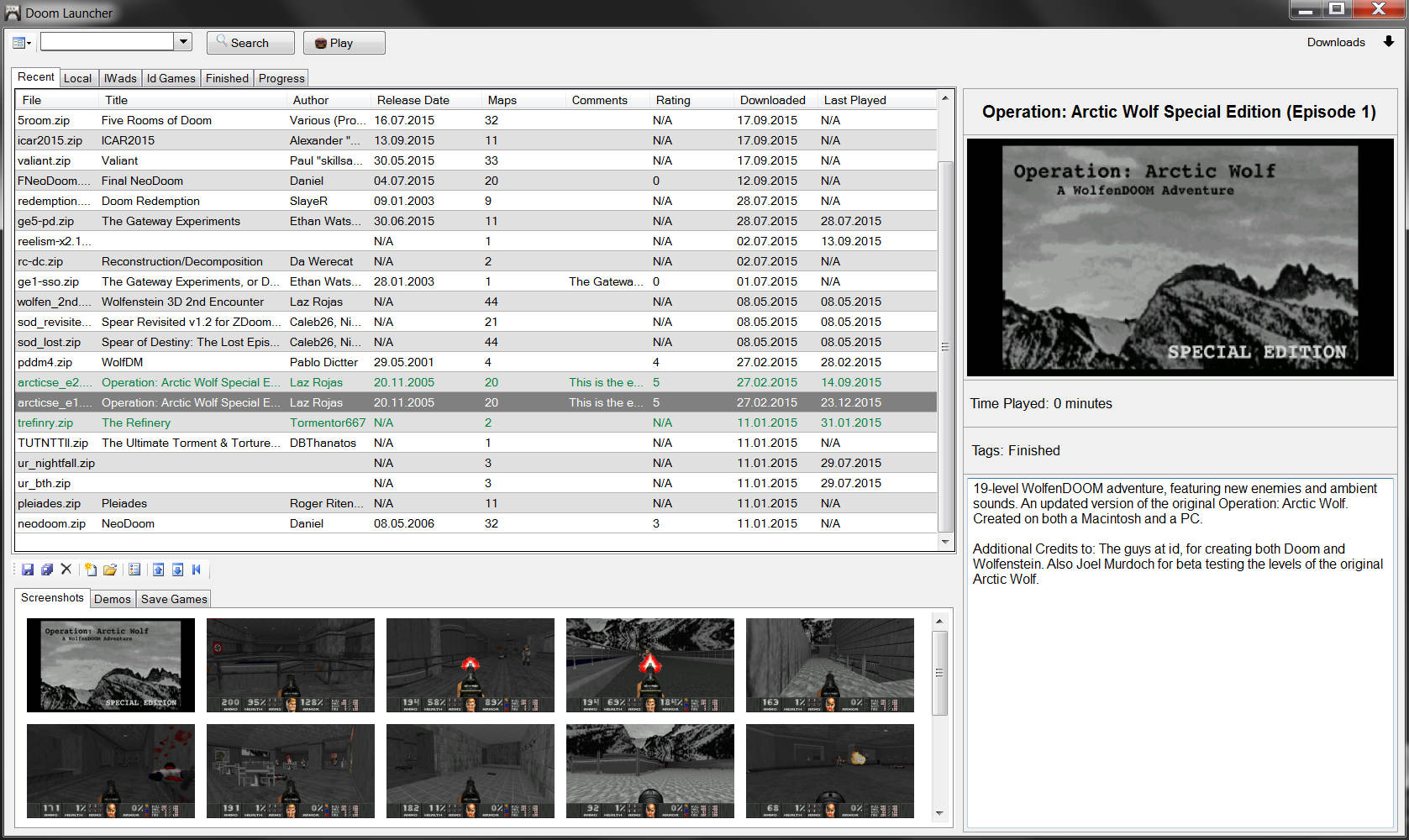Image resolution: width=1409 pixels, height=840 pixels.
Task: Click the edit details list icon
Action: (134, 570)
